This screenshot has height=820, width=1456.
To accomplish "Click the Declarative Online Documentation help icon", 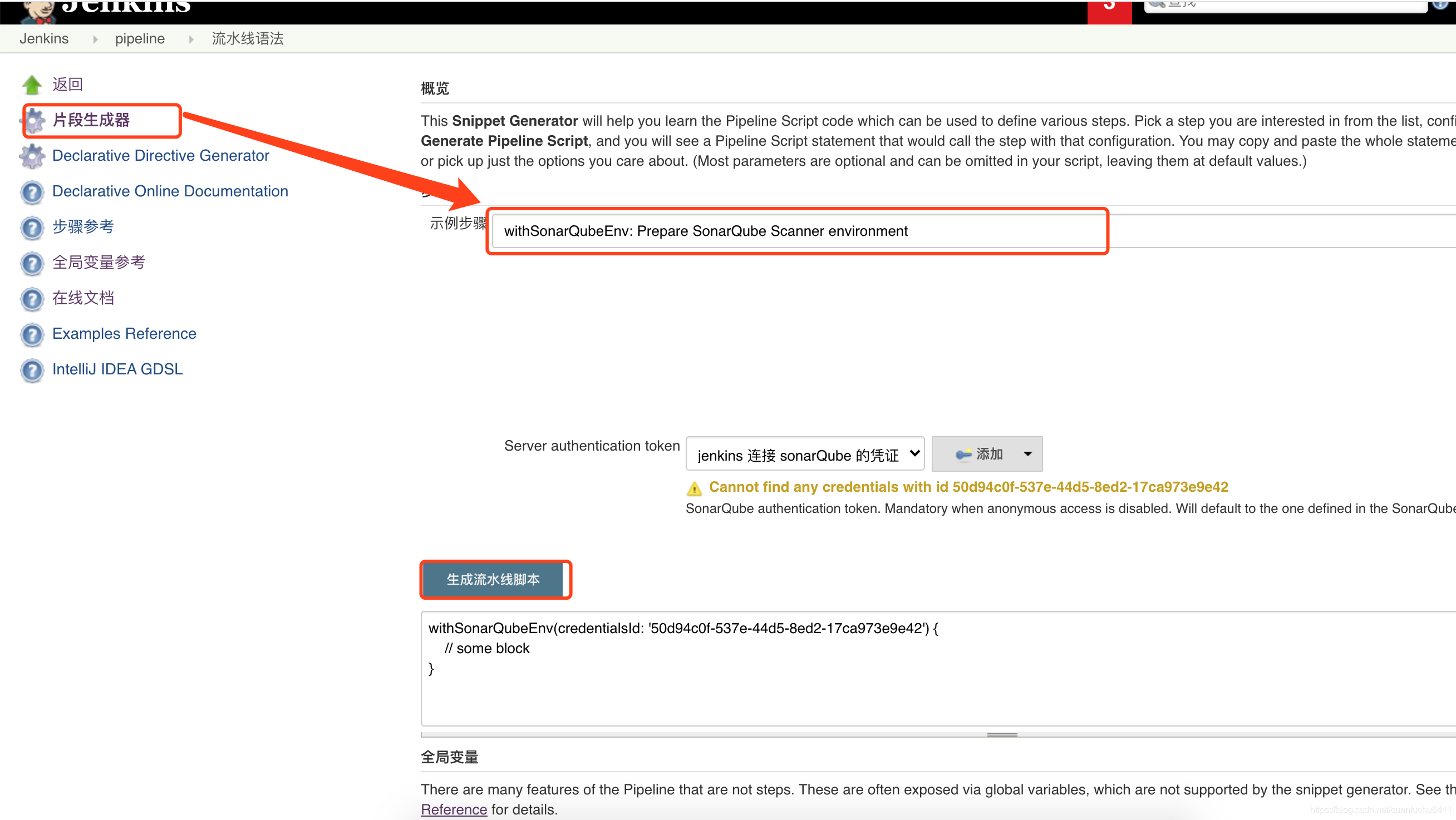I will click(35, 191).
